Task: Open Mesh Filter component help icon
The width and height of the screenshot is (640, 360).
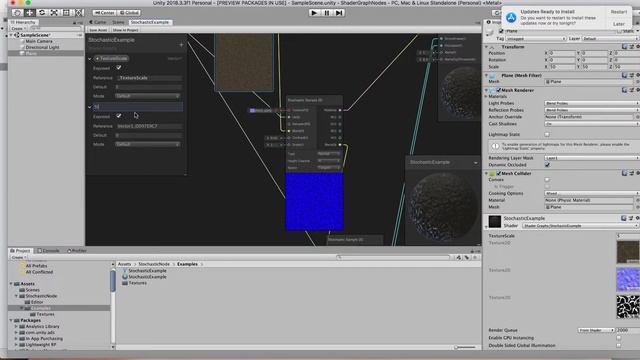Action: point(624,75)
